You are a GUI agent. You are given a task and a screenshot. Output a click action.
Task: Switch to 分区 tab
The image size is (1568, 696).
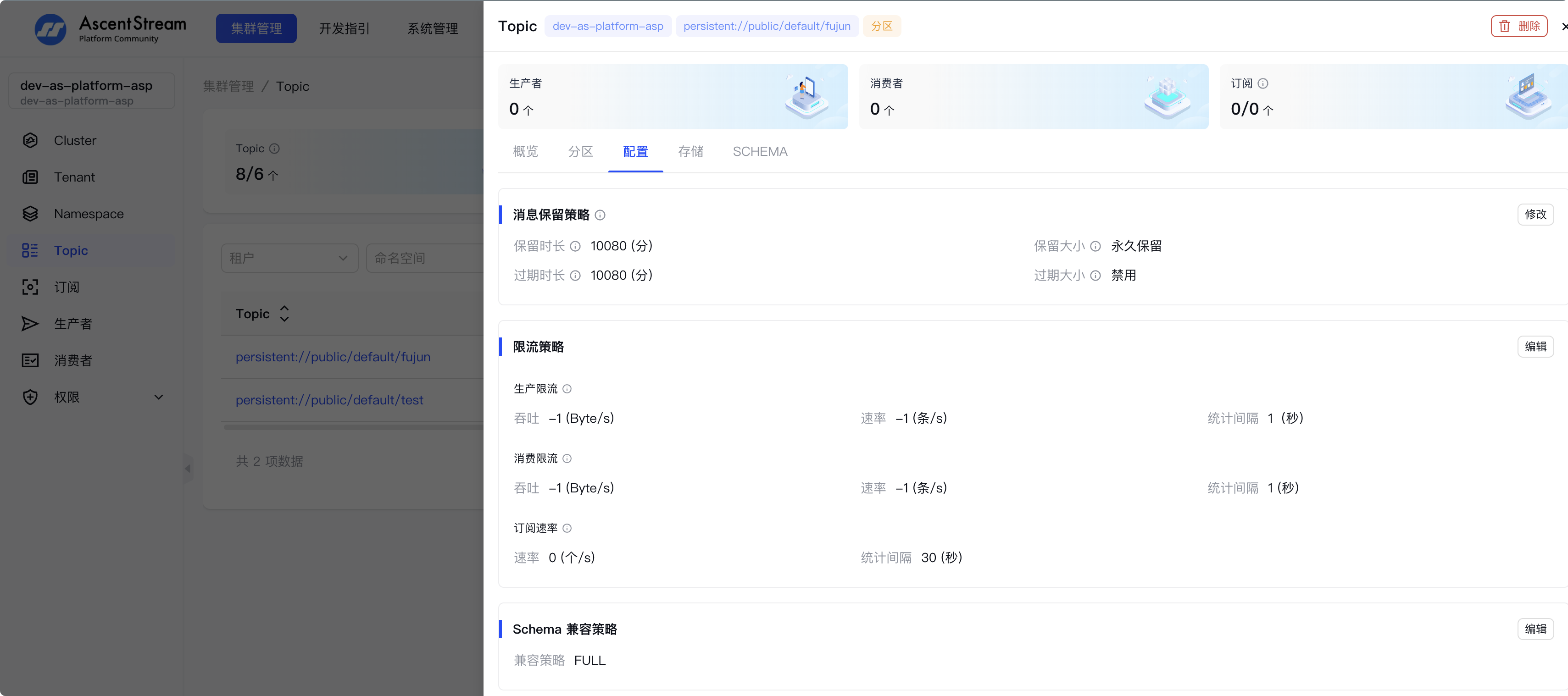pyautogui.click(x=581, y=151)
